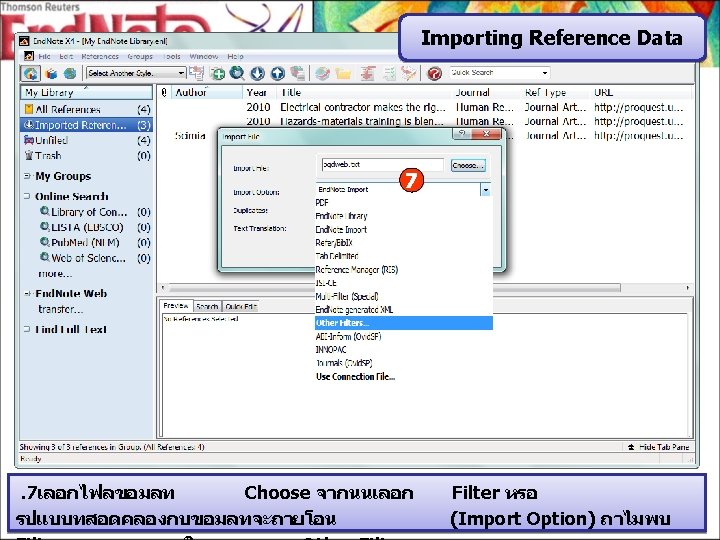
Task: Click Hide Tab Pane button
Action: 658,447
